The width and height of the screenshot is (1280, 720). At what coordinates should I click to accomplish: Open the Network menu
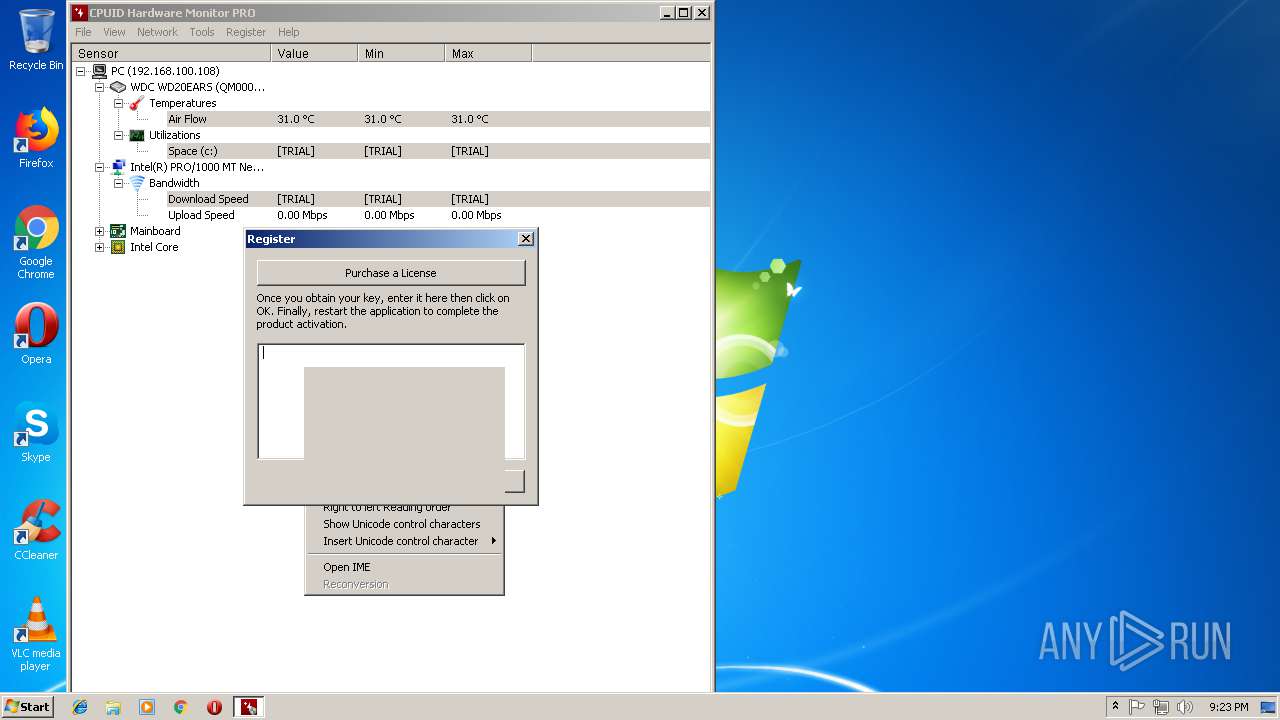157,32
